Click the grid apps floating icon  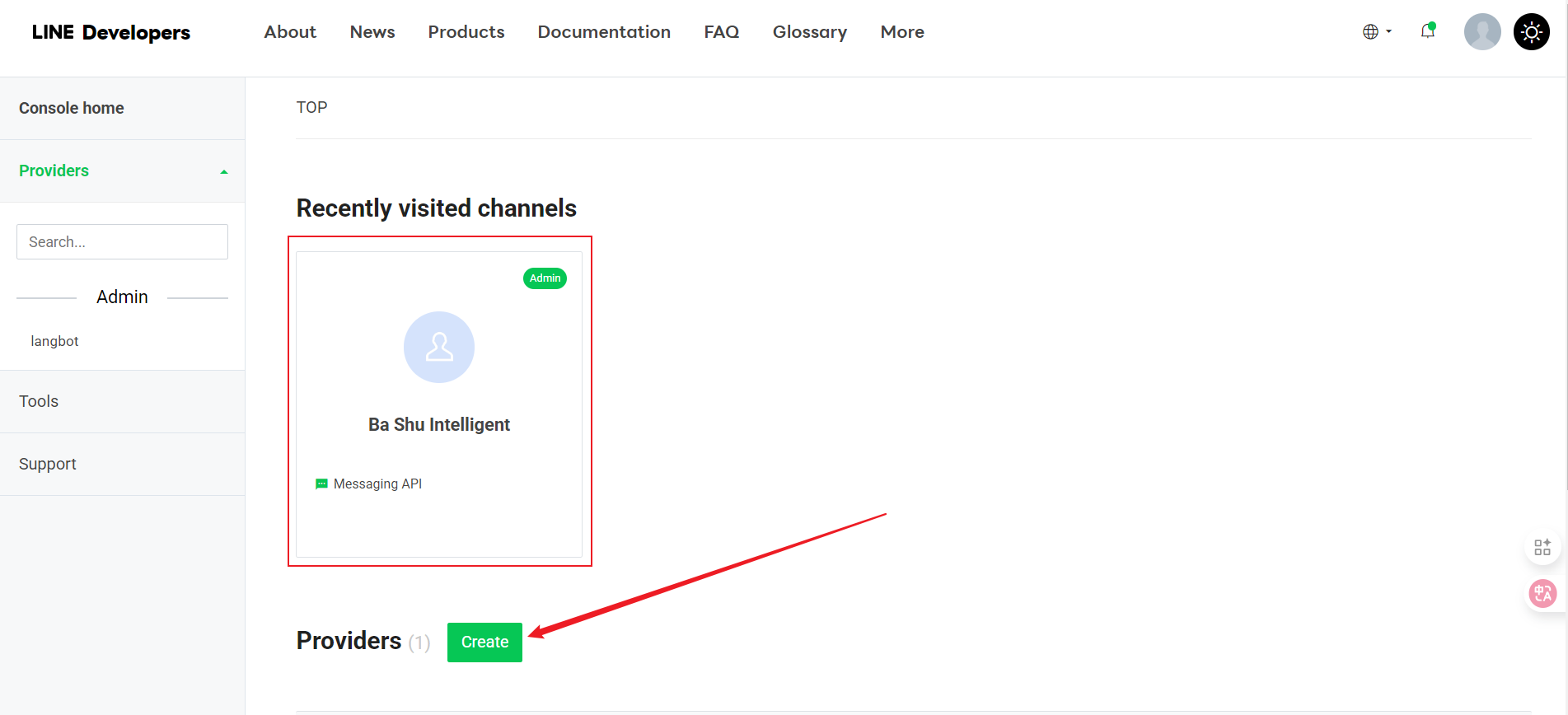[1542, 547]
